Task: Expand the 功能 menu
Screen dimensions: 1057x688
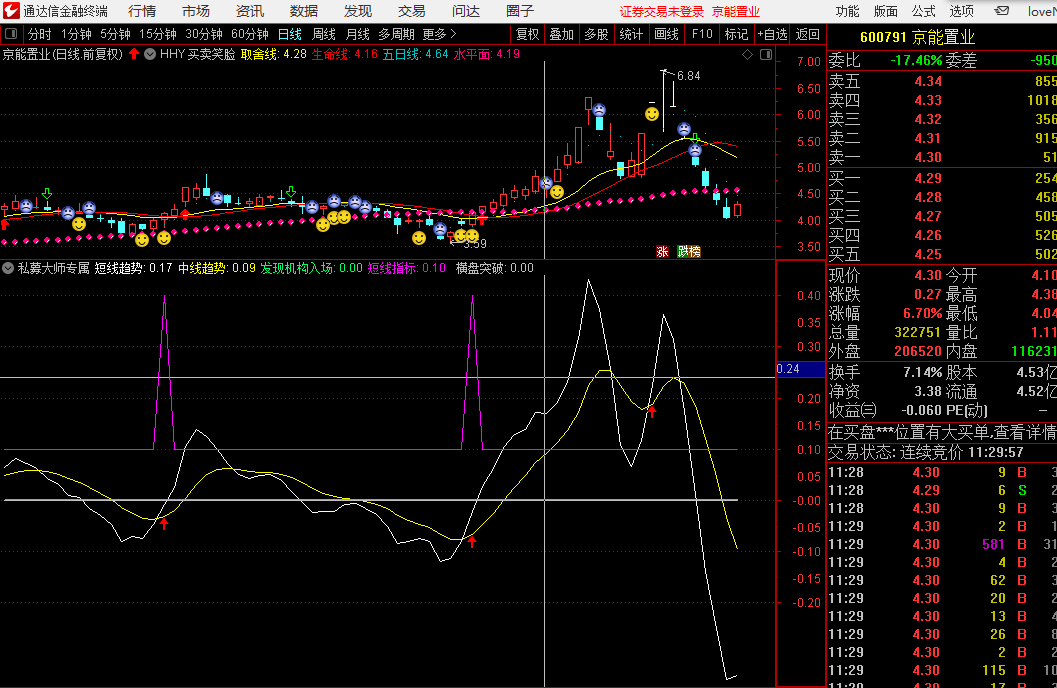Action: click(x=847, y=11)
